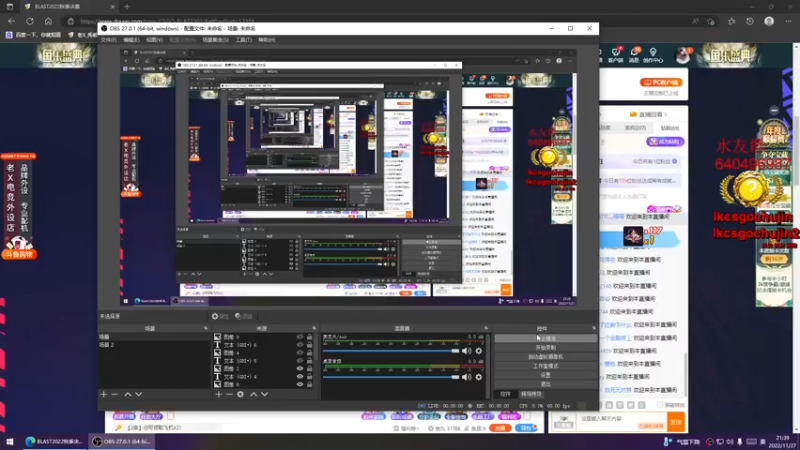Click the 退出 exit button
This screenshot has width=800, height=450.
tap(545, 384)
